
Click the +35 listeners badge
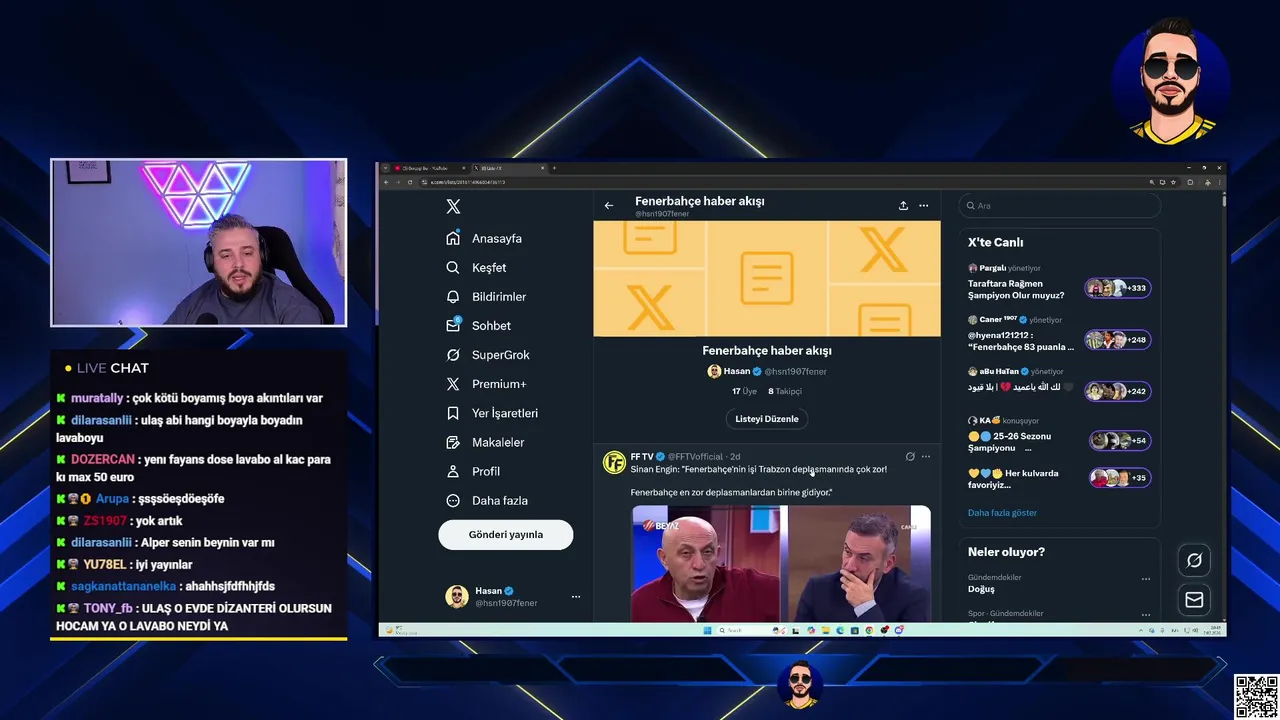coord(1120,478)
